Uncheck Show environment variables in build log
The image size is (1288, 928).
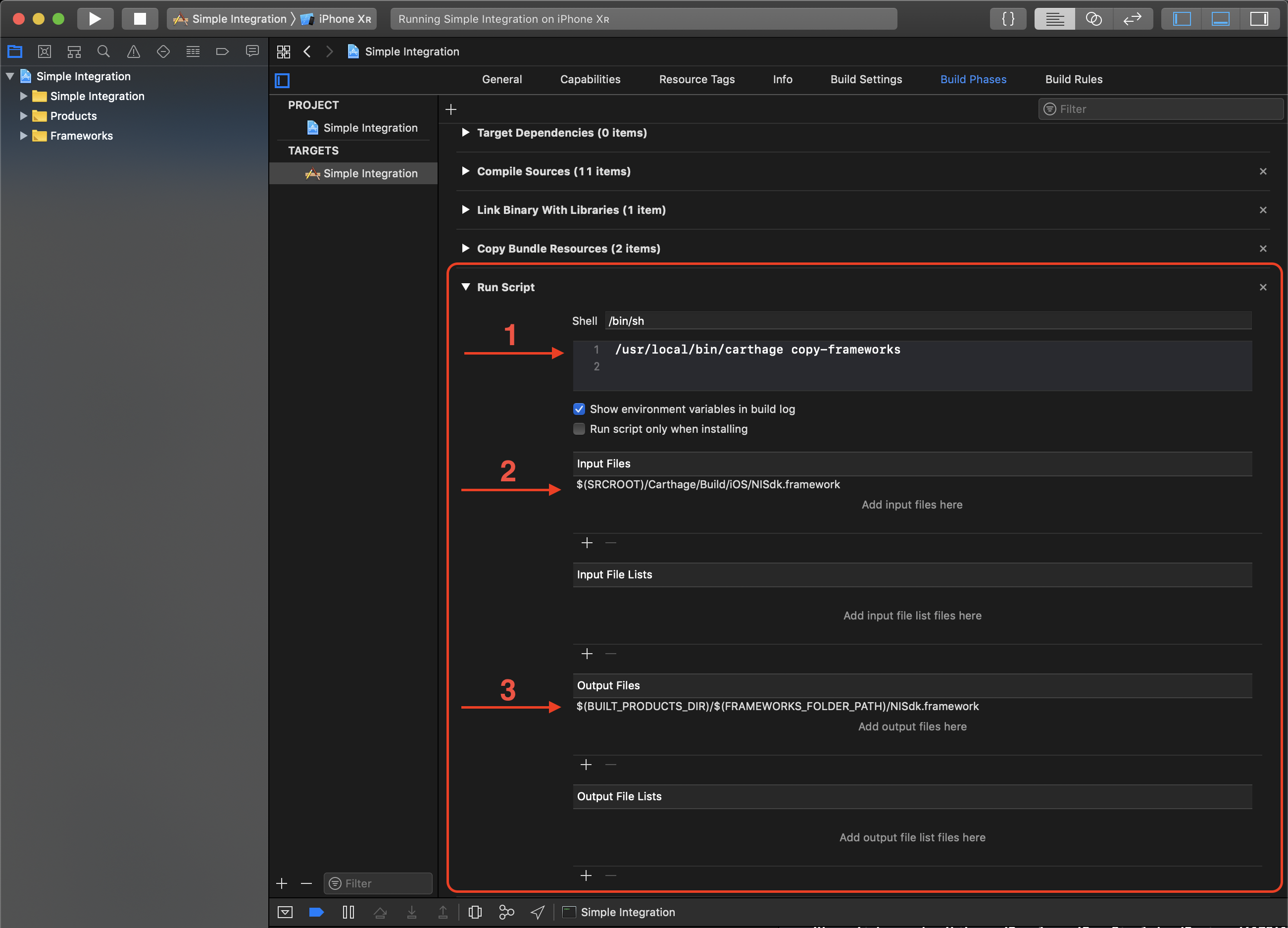pyautogui.click(x=579, y=409)
